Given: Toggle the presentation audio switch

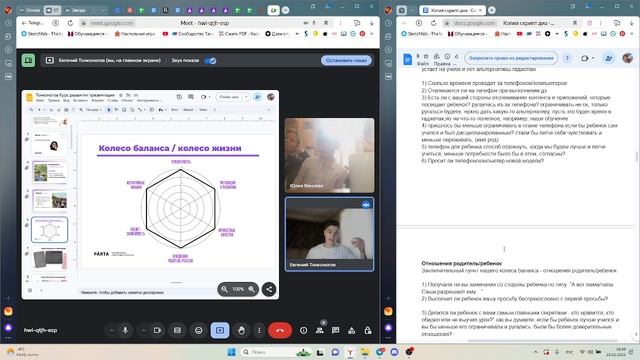Looking at the screenshot, I should click(x=210, y=60).
